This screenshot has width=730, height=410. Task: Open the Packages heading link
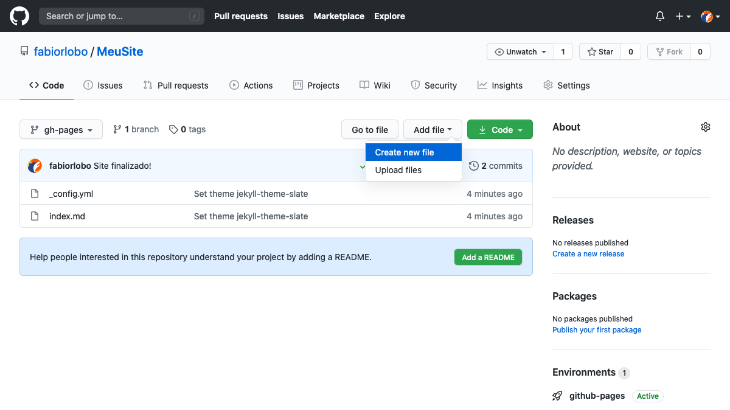click(x=574, y=296)
